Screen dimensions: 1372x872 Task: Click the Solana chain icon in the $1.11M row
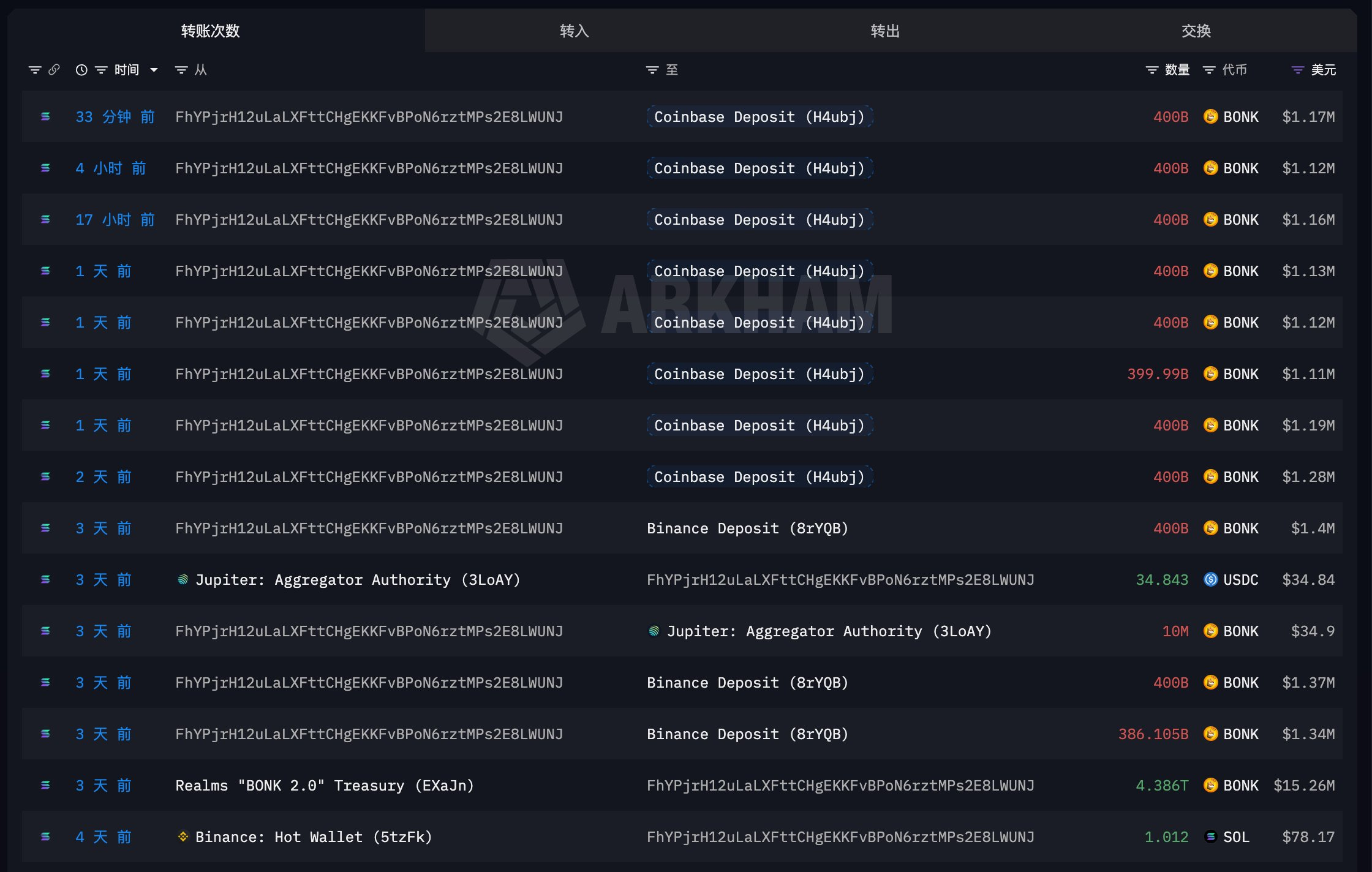45,374
